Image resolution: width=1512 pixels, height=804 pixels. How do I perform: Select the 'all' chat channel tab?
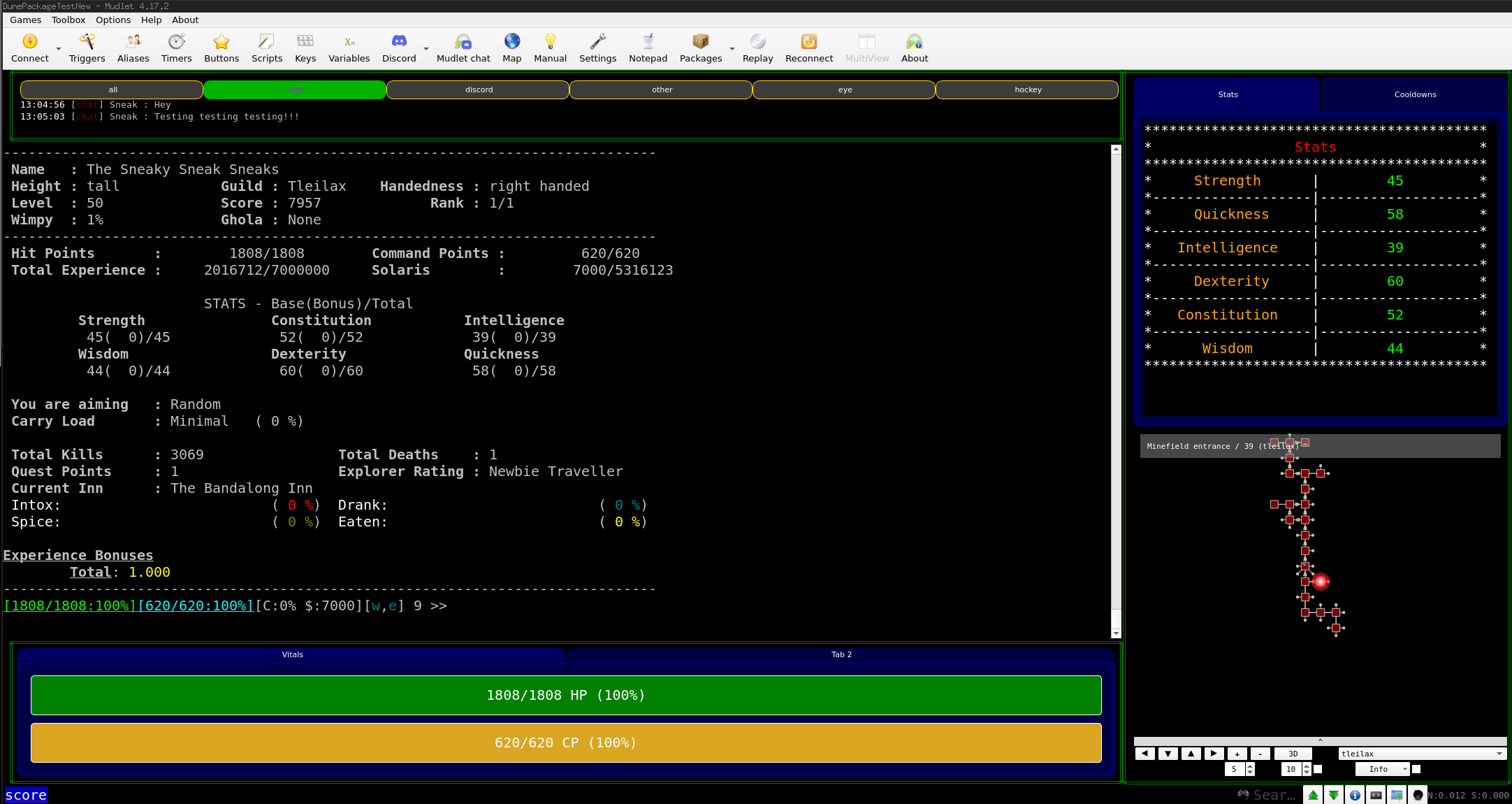(112, 89)
